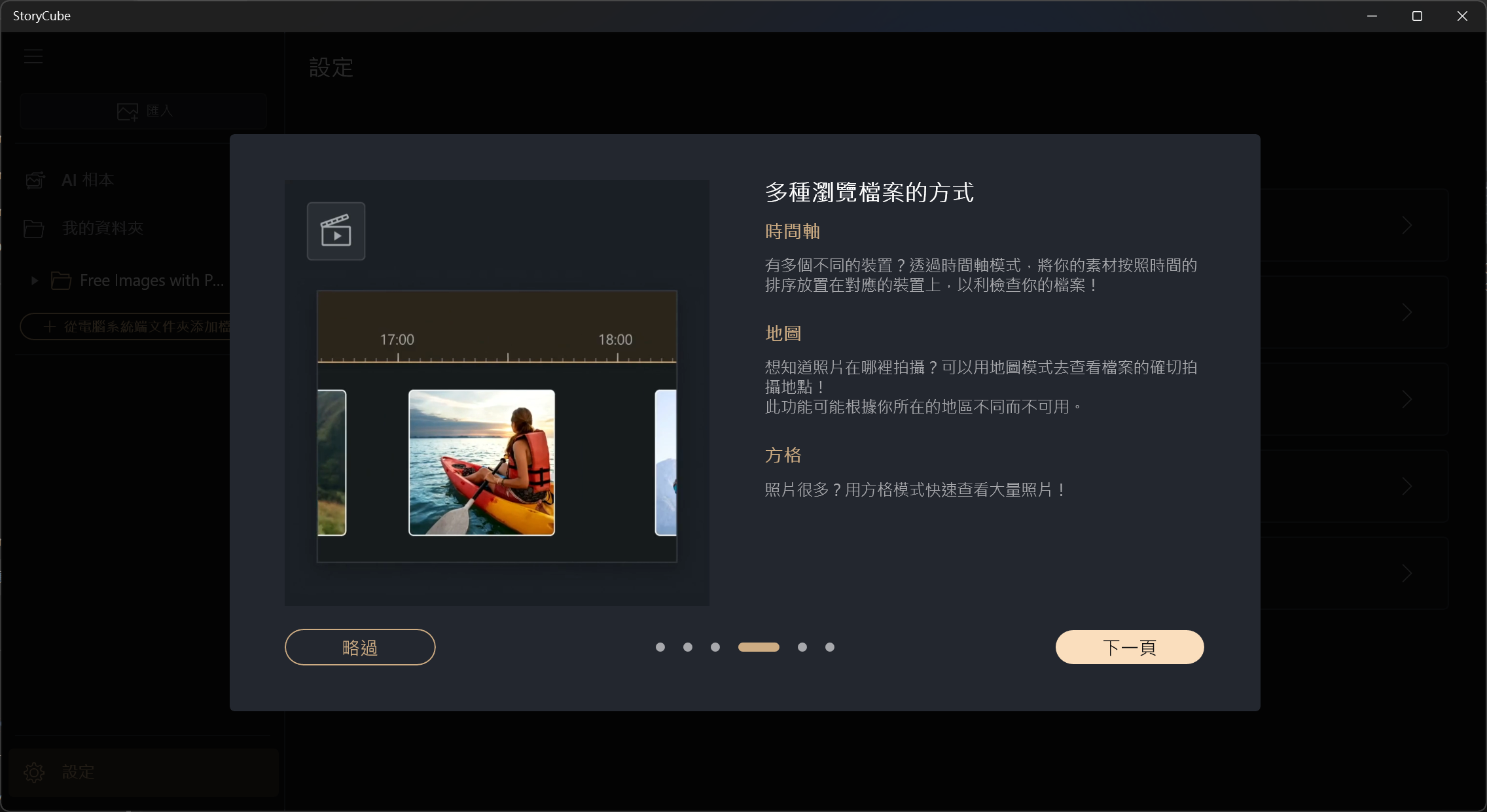Click the 匯入 import picture icon
1487x812 pixels.
pyautogui.click(x=128, y=111)
